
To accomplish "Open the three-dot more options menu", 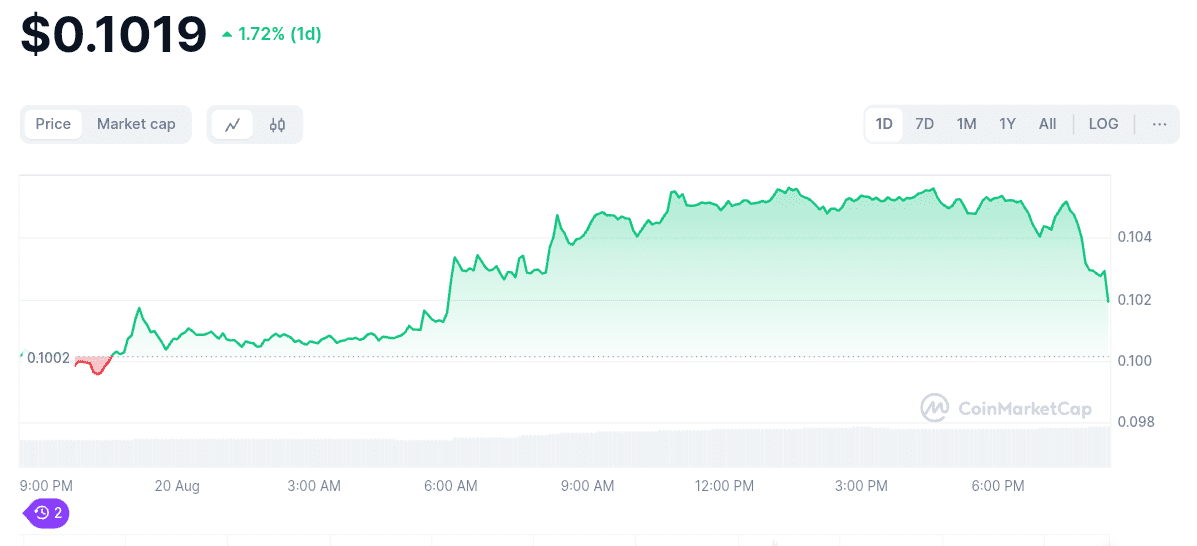I will (1159, 124).
